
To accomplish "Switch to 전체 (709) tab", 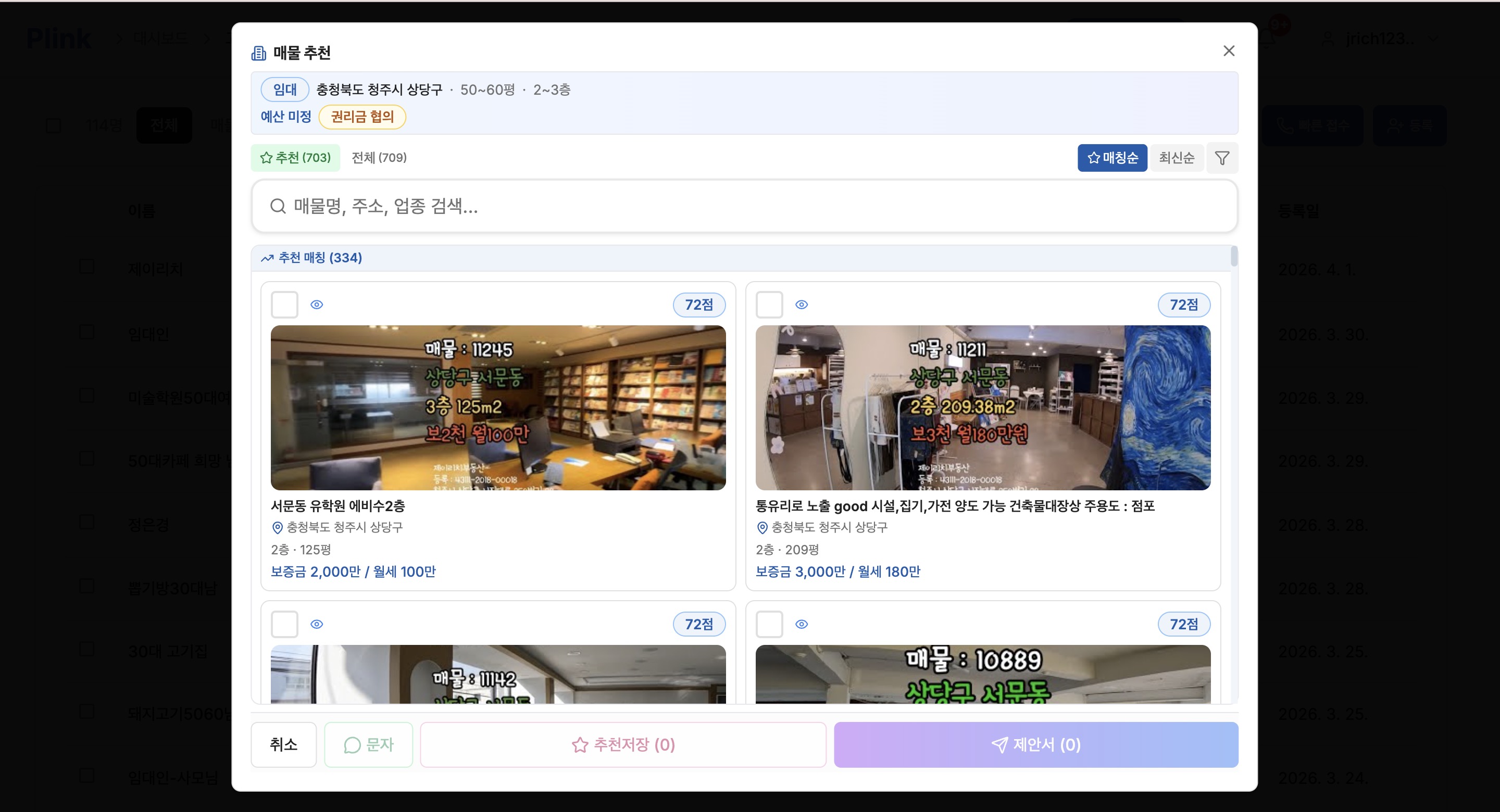I will 379,158.
